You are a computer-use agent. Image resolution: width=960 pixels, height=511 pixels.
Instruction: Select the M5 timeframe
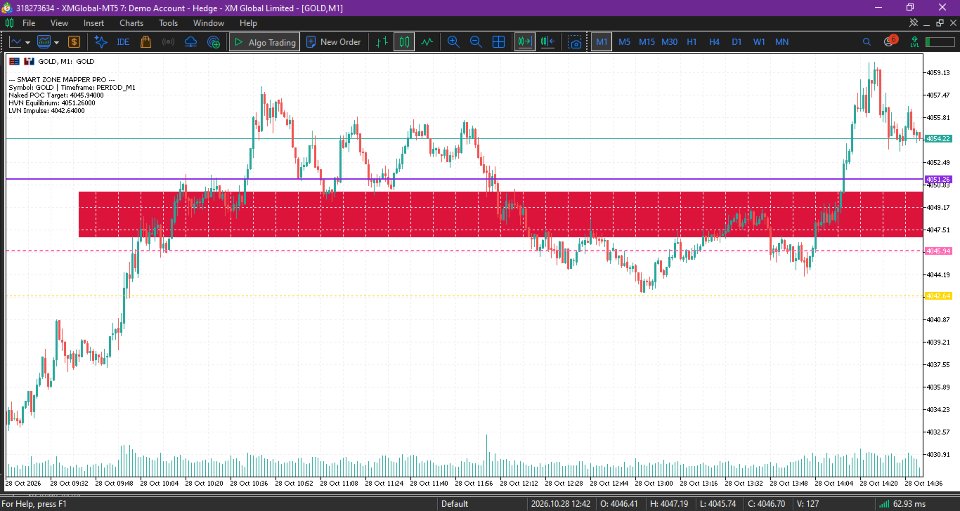tap(624, 42)
